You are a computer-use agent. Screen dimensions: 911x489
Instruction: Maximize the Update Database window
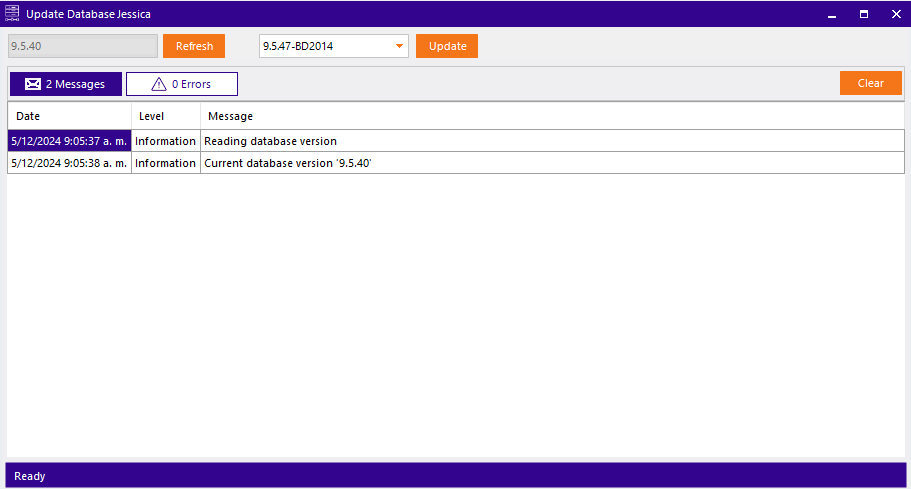pyautogui.click(x=864, y=14)
